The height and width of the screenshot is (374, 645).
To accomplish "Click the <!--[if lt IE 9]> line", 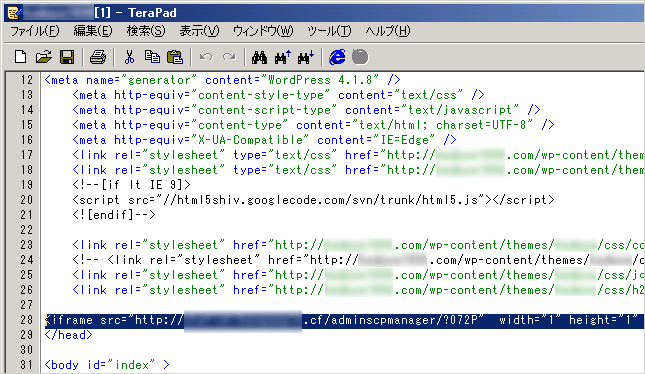I will click(131, 185).
